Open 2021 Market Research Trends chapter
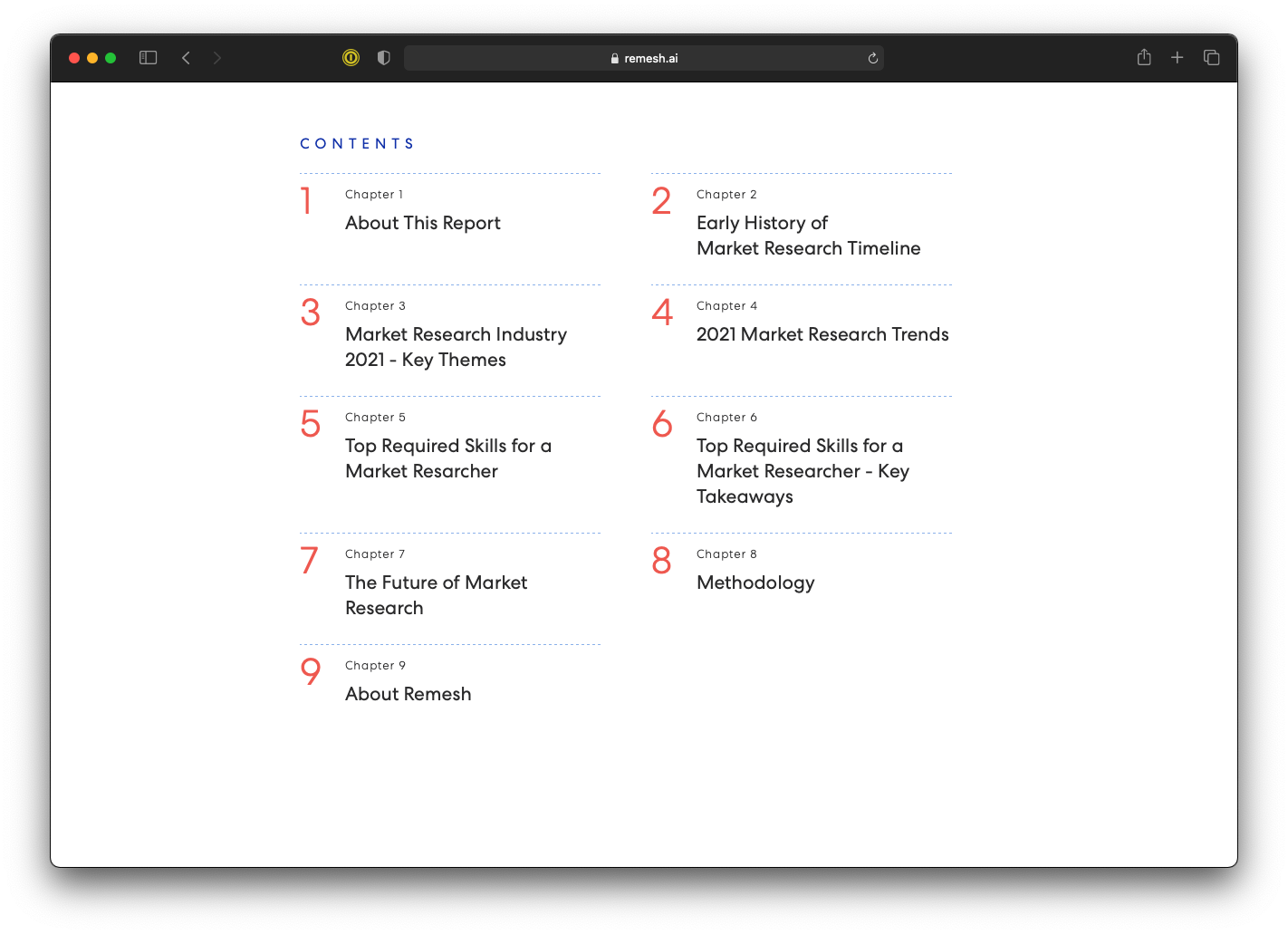The height and width of the screenshot is (934, 1288). 822,334
